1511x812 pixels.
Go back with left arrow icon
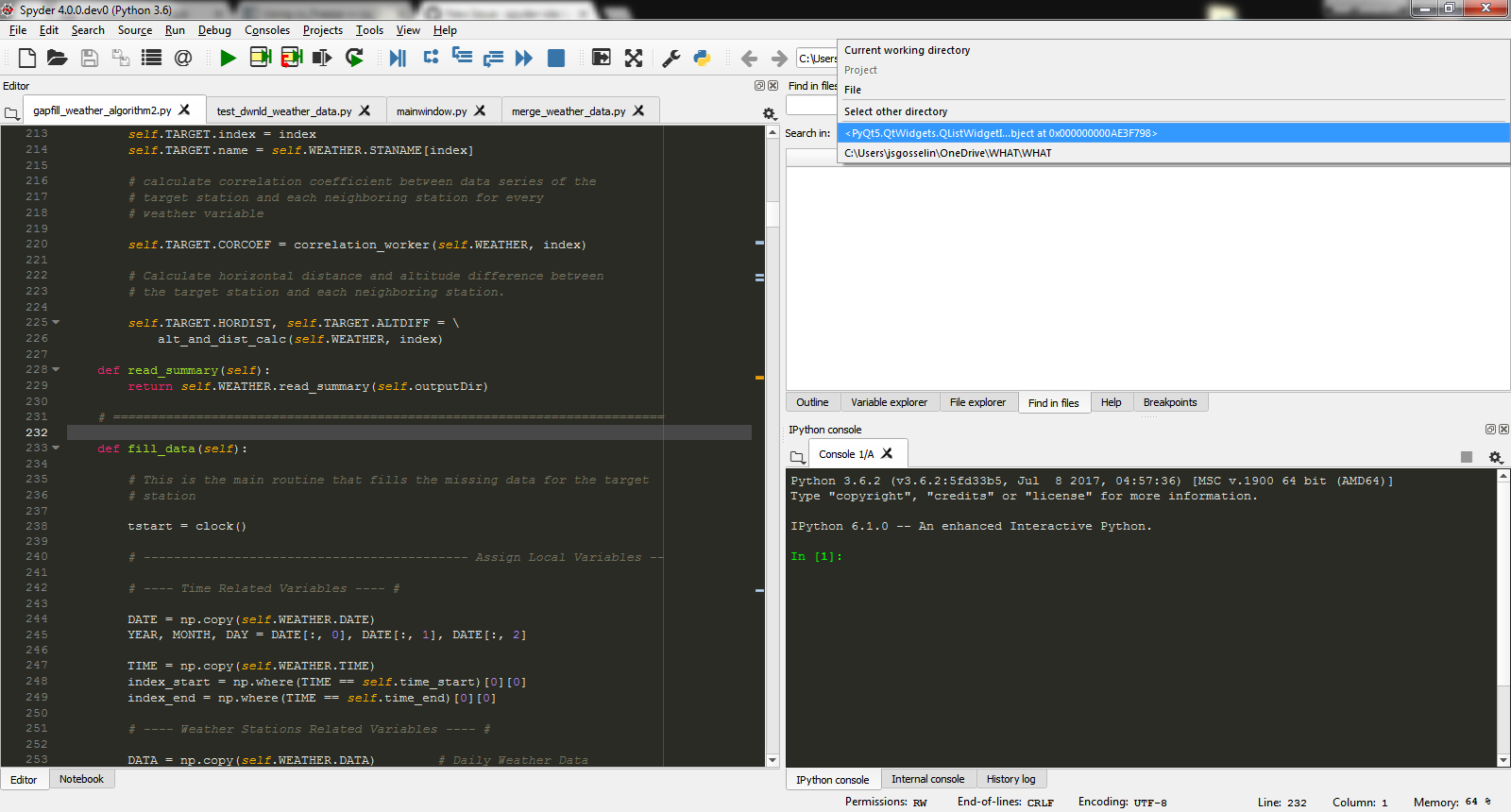click(x=749, y=59)
